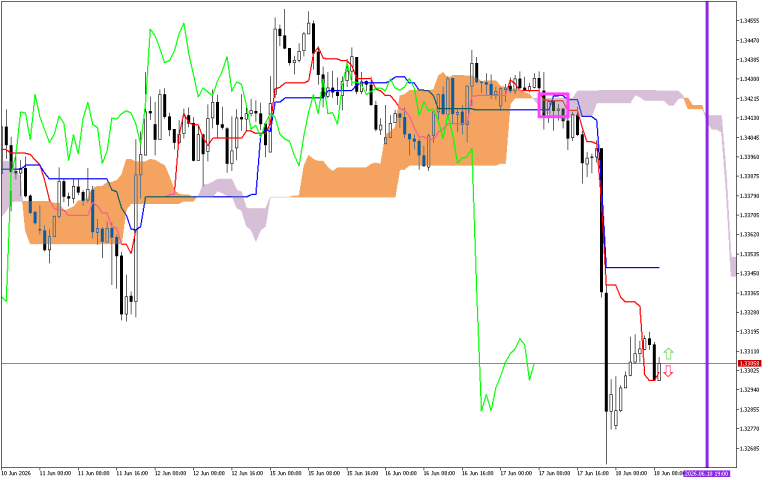The image size is (768, 480).
Task: Click price axis label 1.34300
Action: tap(750, 79)
